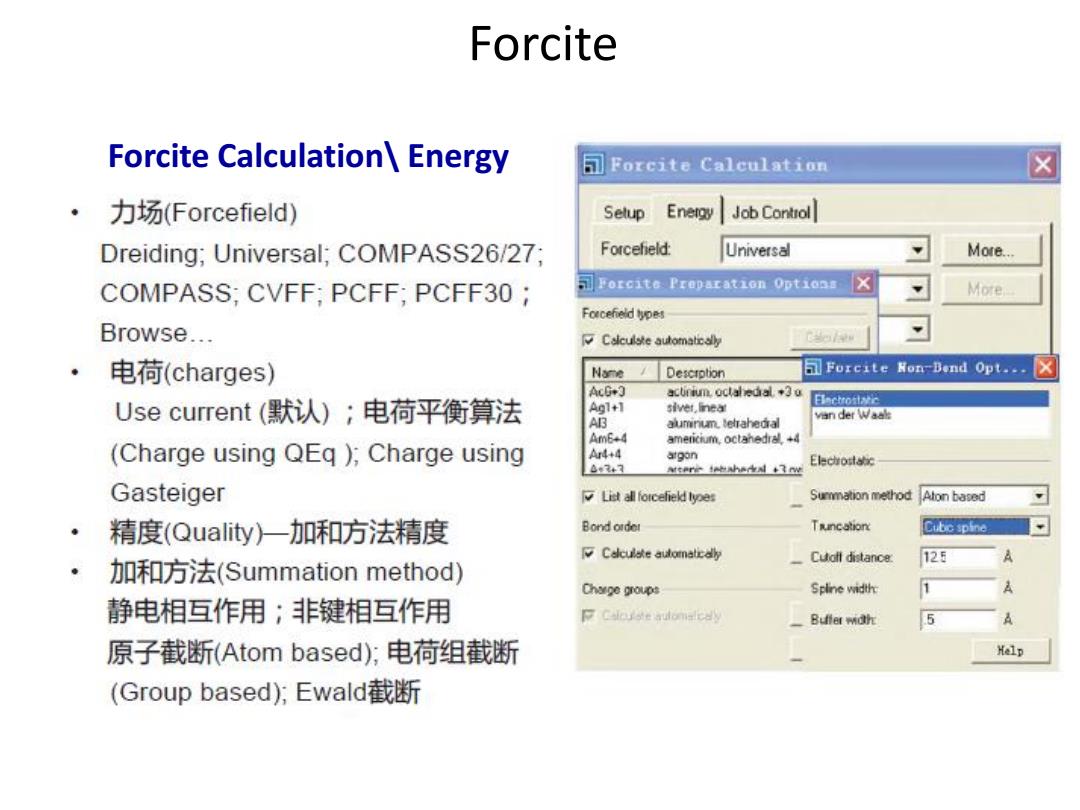Click the More... button next to Forcefield
This screenshot has height=810, width=1080.
(990, 250)
